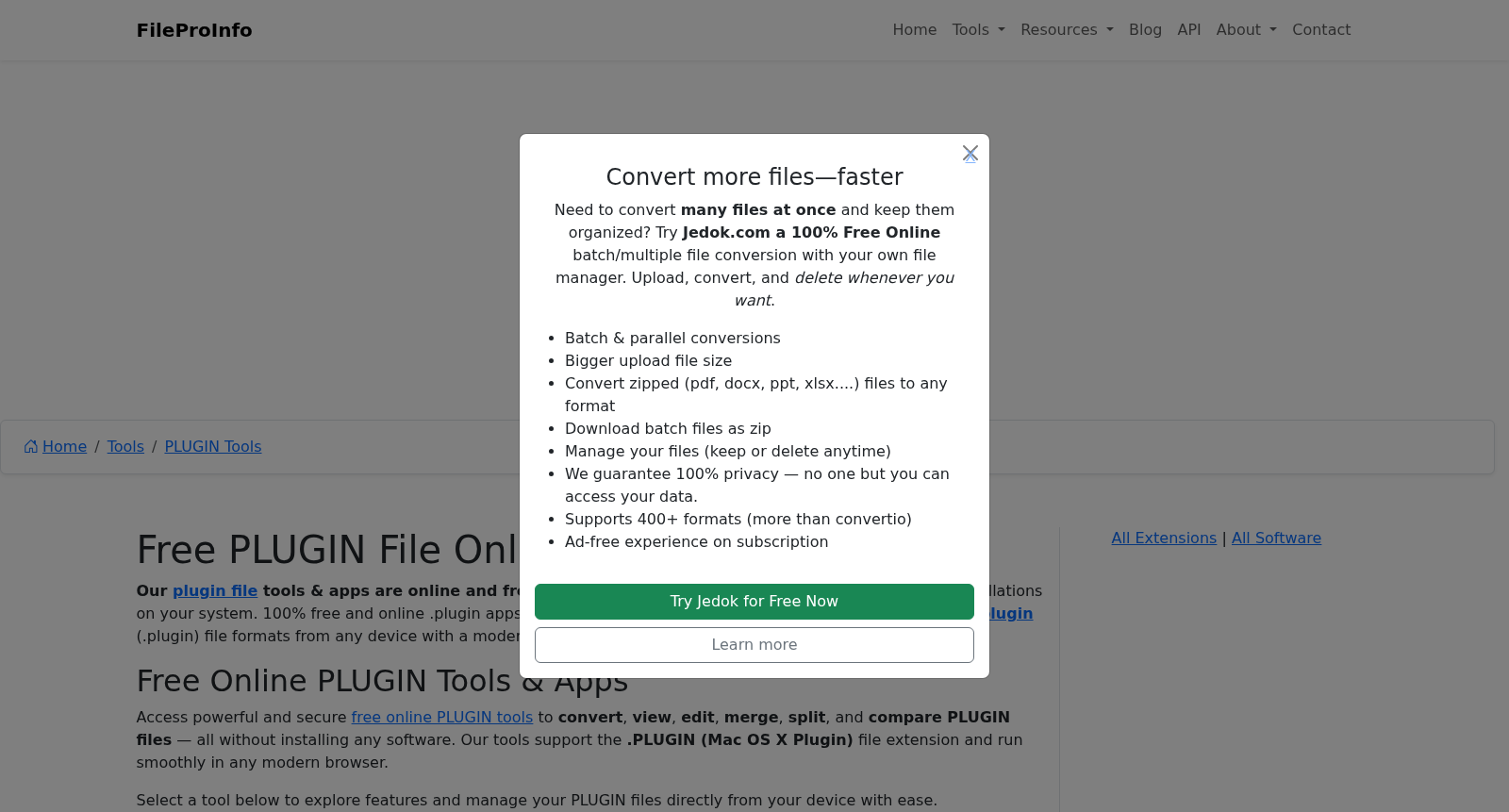Click 'Jedok.com a 100% Free Online' text
Screen dimensions: 1509x812
click(x=811, y=233)
